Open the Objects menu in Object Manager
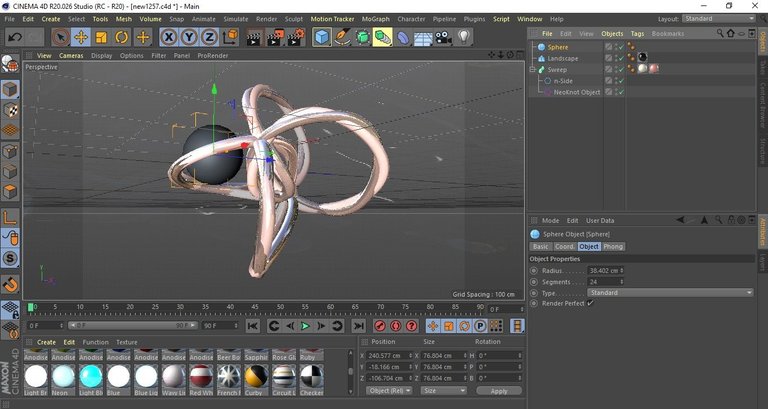 [612, 33]
